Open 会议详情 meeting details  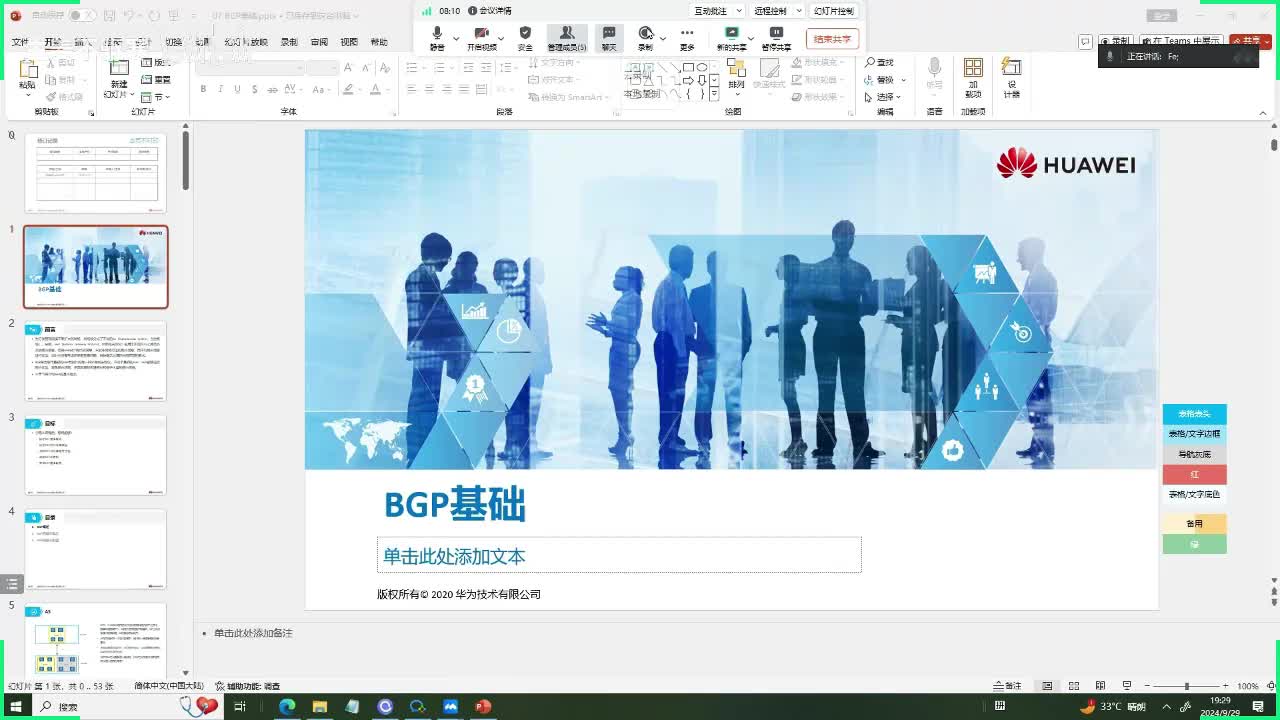pos(490,11)
